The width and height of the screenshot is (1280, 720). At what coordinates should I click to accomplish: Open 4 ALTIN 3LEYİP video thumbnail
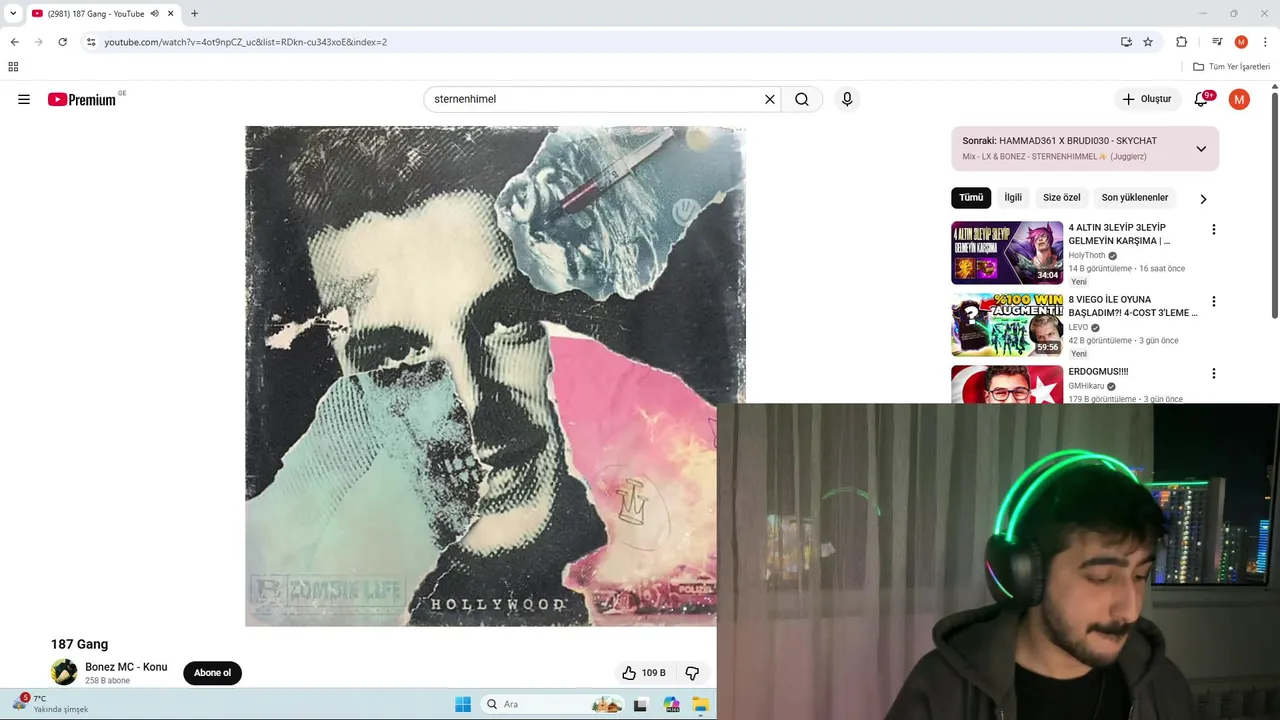[x=1007, y=252]
